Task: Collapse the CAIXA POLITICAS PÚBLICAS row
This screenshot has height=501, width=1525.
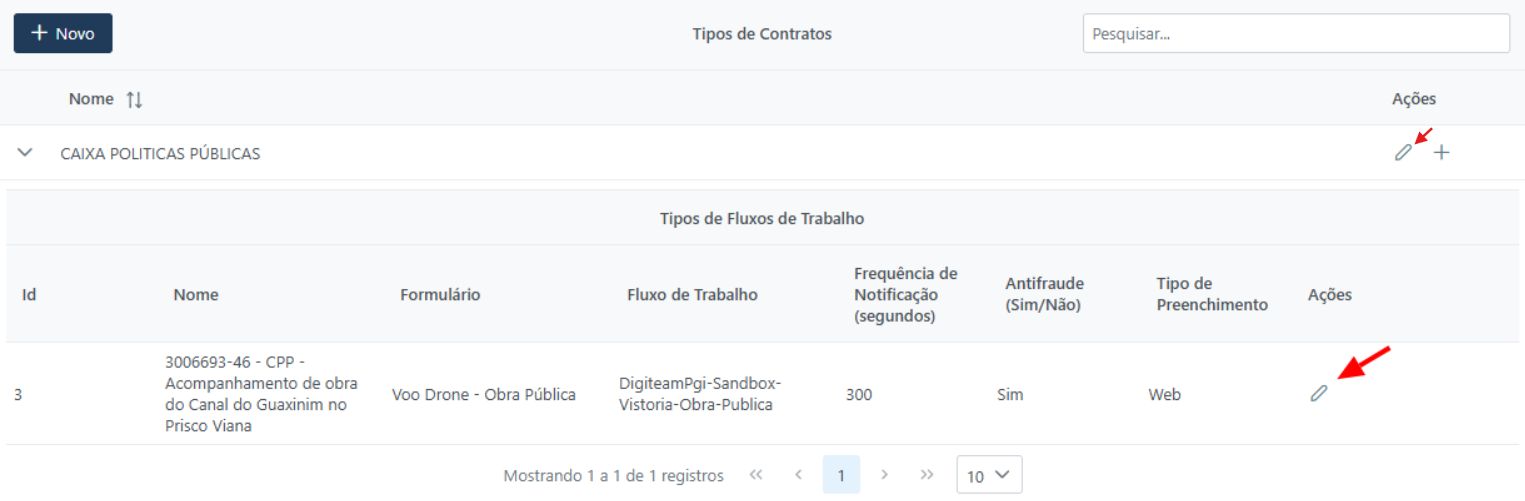Action: (26, 153)
